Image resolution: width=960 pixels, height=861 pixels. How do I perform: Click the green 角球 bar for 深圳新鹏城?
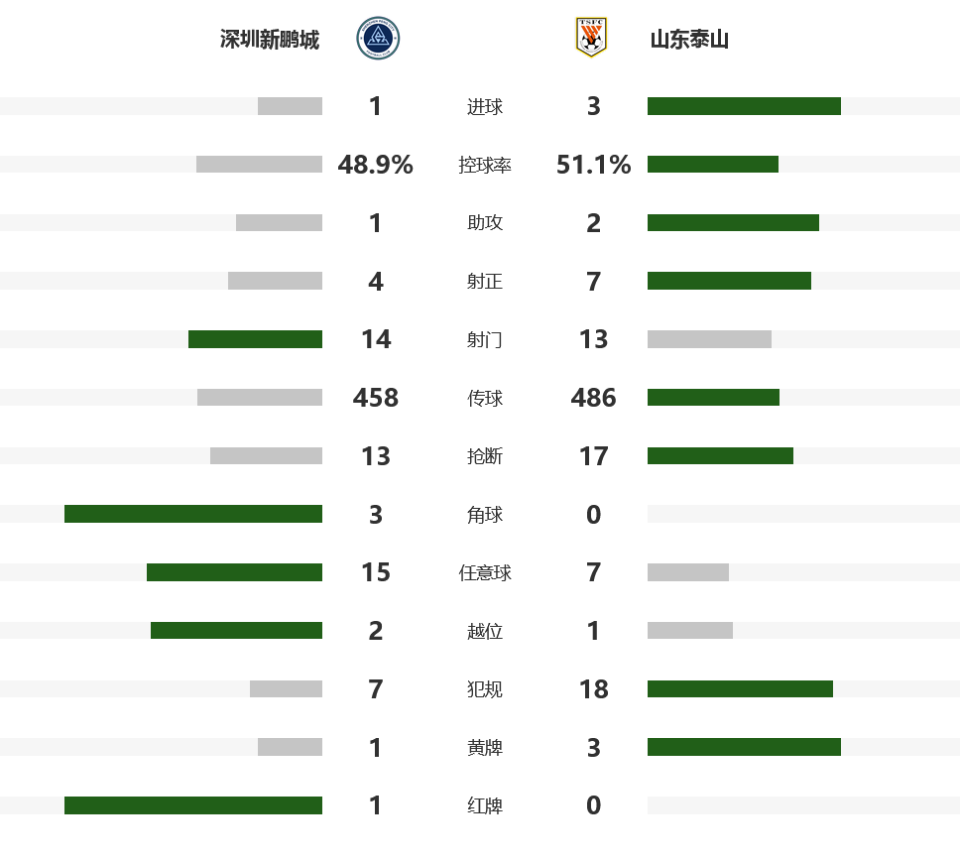click(x=193, y=514)
